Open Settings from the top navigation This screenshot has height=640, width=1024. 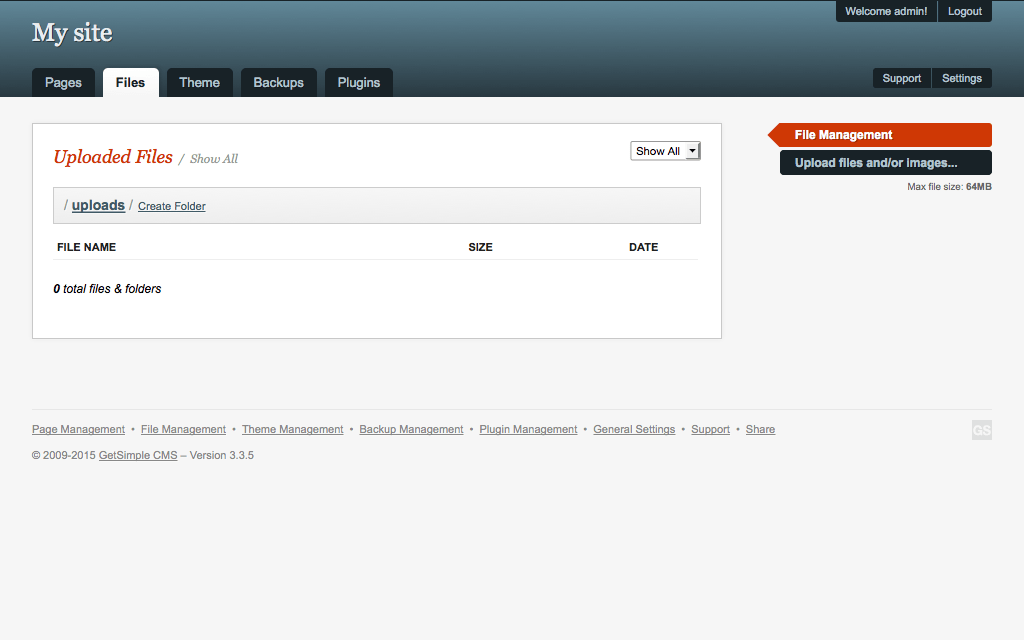tap(961, 78)
